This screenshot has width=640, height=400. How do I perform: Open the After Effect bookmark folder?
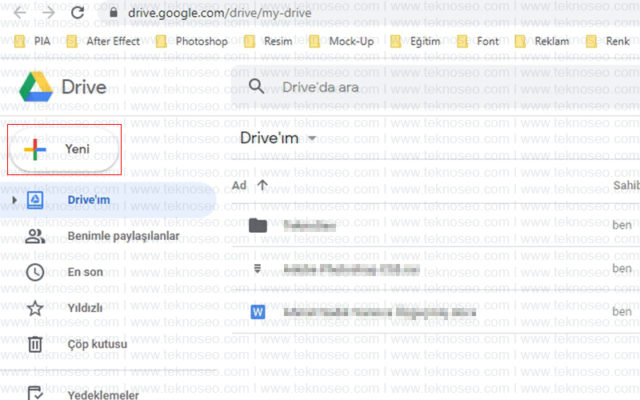103,41
